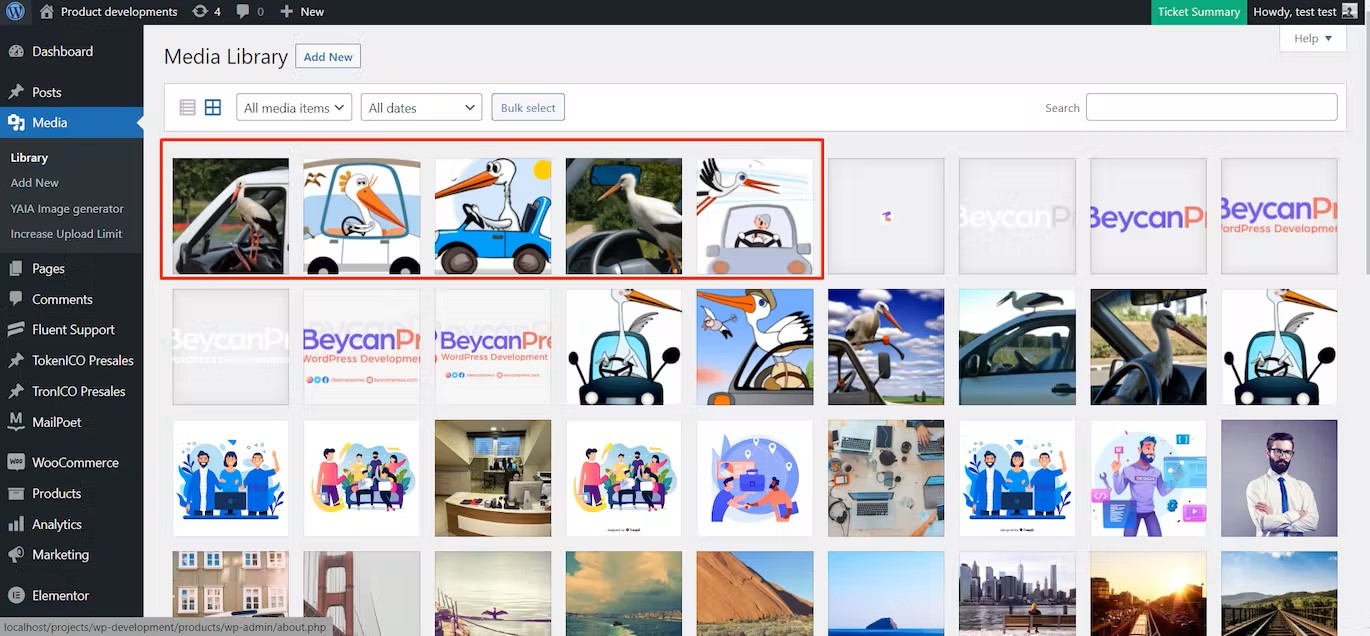The height and width of the screenshot is (636, 1370).
Task: Select the overhead photo of laptops on a desk
Action: point(886,478)
